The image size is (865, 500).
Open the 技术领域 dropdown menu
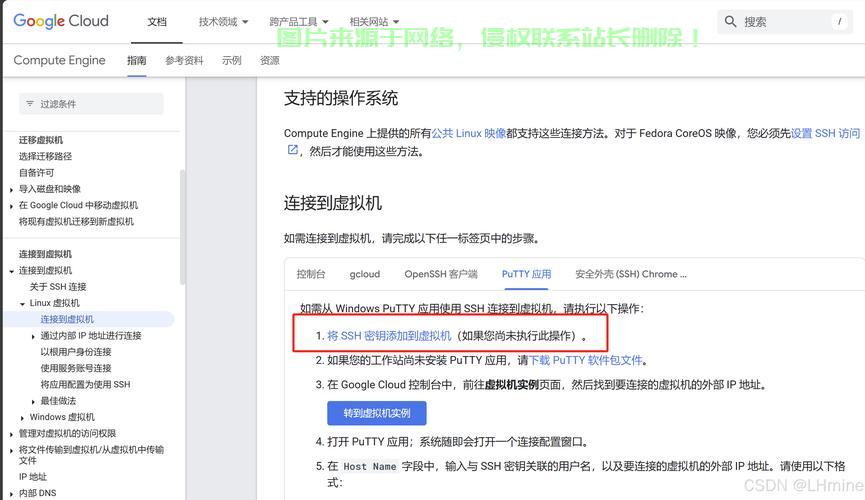click(223, 22)
